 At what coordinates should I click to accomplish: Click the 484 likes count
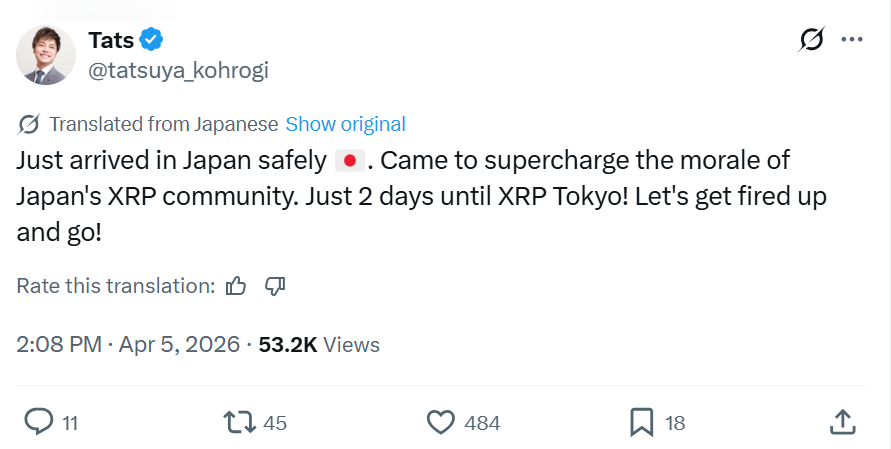coord(482,423)
